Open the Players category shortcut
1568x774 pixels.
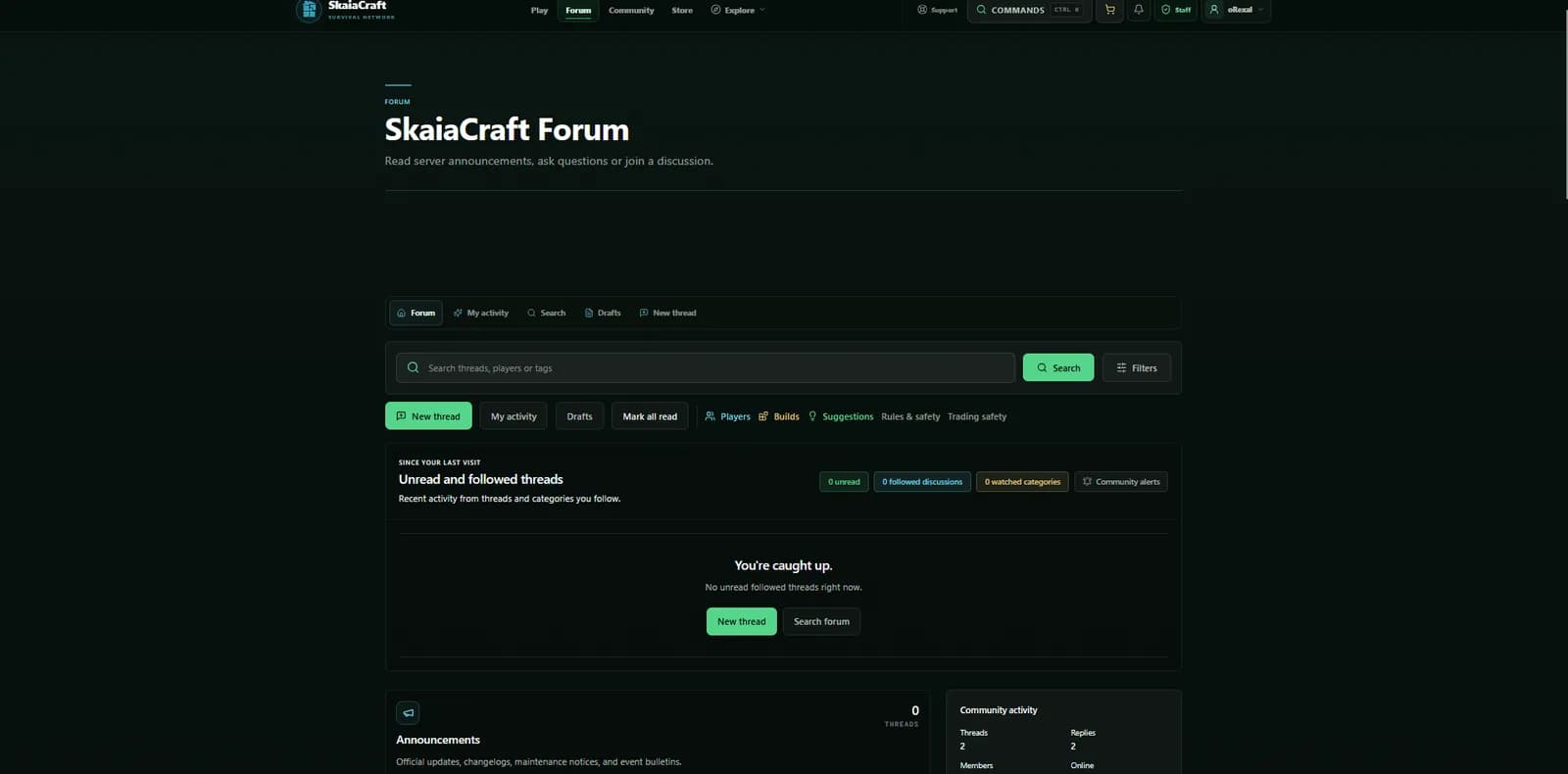point(728,416)
